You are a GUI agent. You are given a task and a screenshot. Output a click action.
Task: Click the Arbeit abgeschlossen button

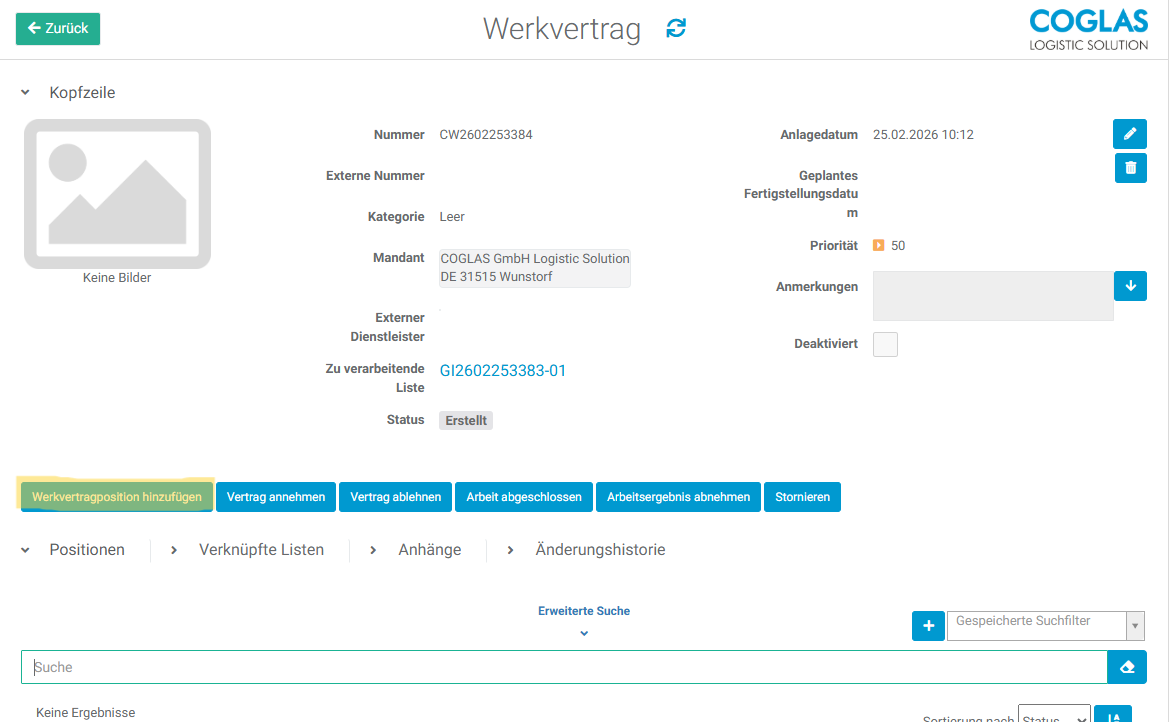coord(523,497)
